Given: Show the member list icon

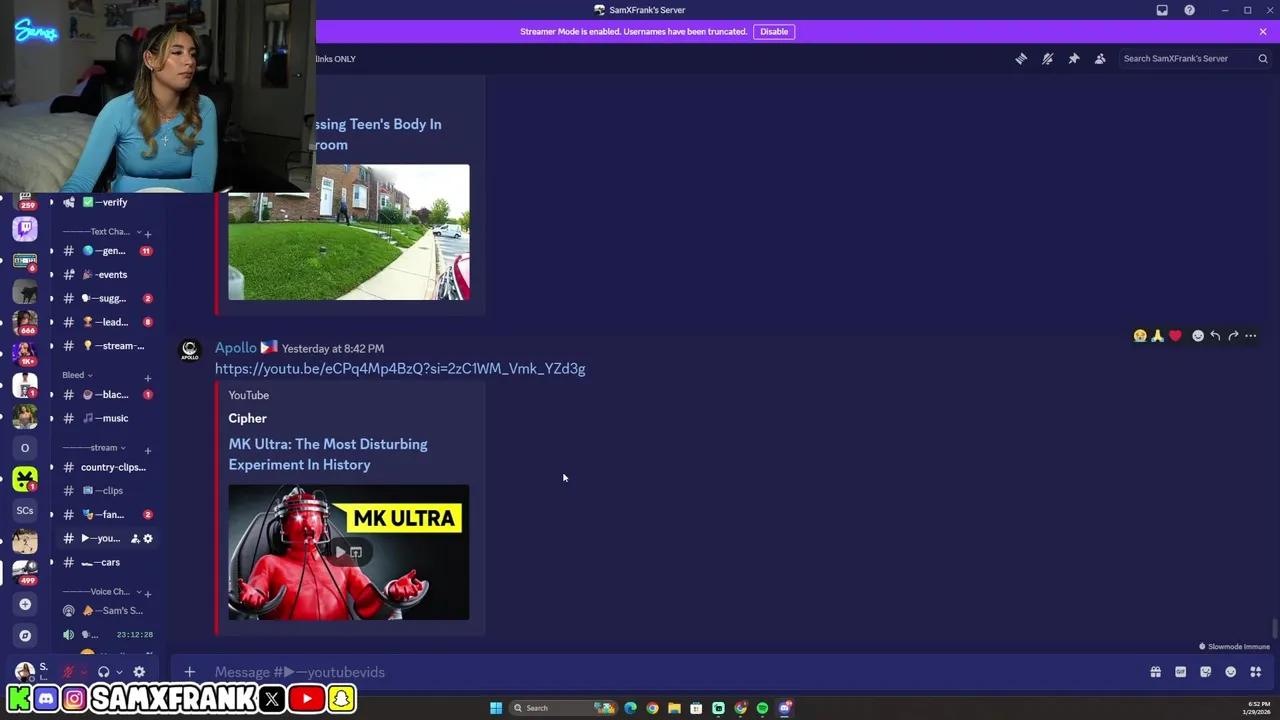Looking at the screenshot, I should 1100,59.
